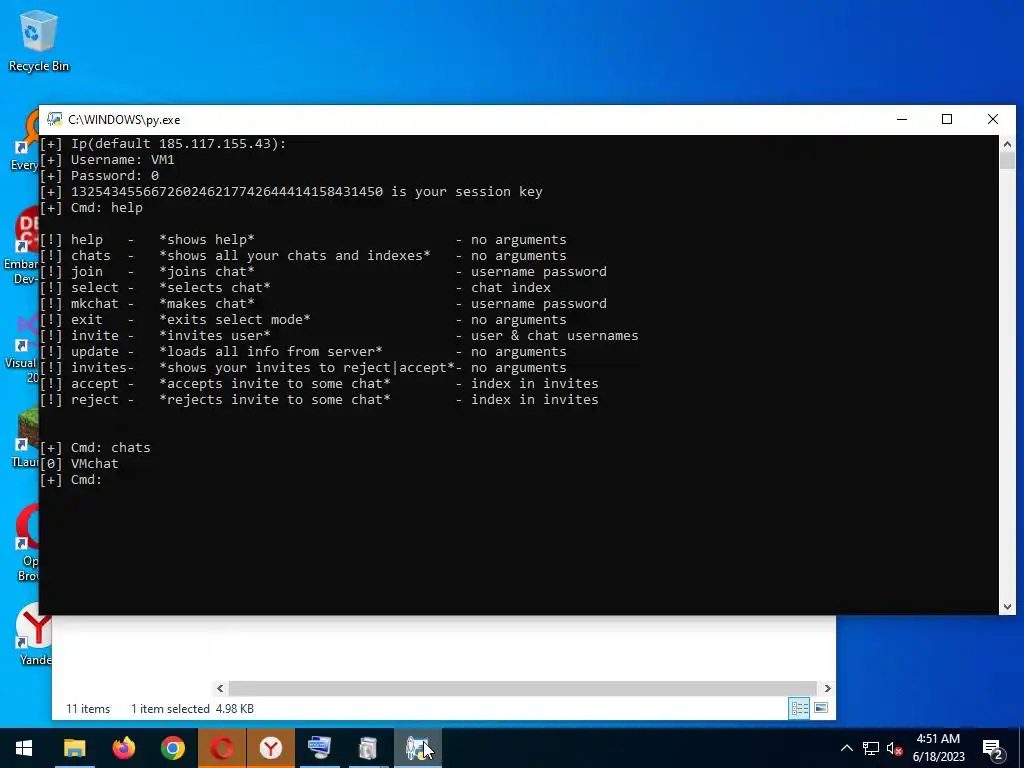Close the py.exe console window
Viewport: 1024px width, 768px height.
click(993, 119)
